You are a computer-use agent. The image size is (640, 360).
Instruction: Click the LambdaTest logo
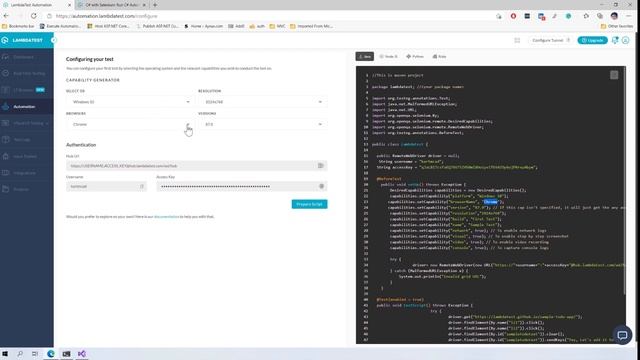click(x=23, y=40)
